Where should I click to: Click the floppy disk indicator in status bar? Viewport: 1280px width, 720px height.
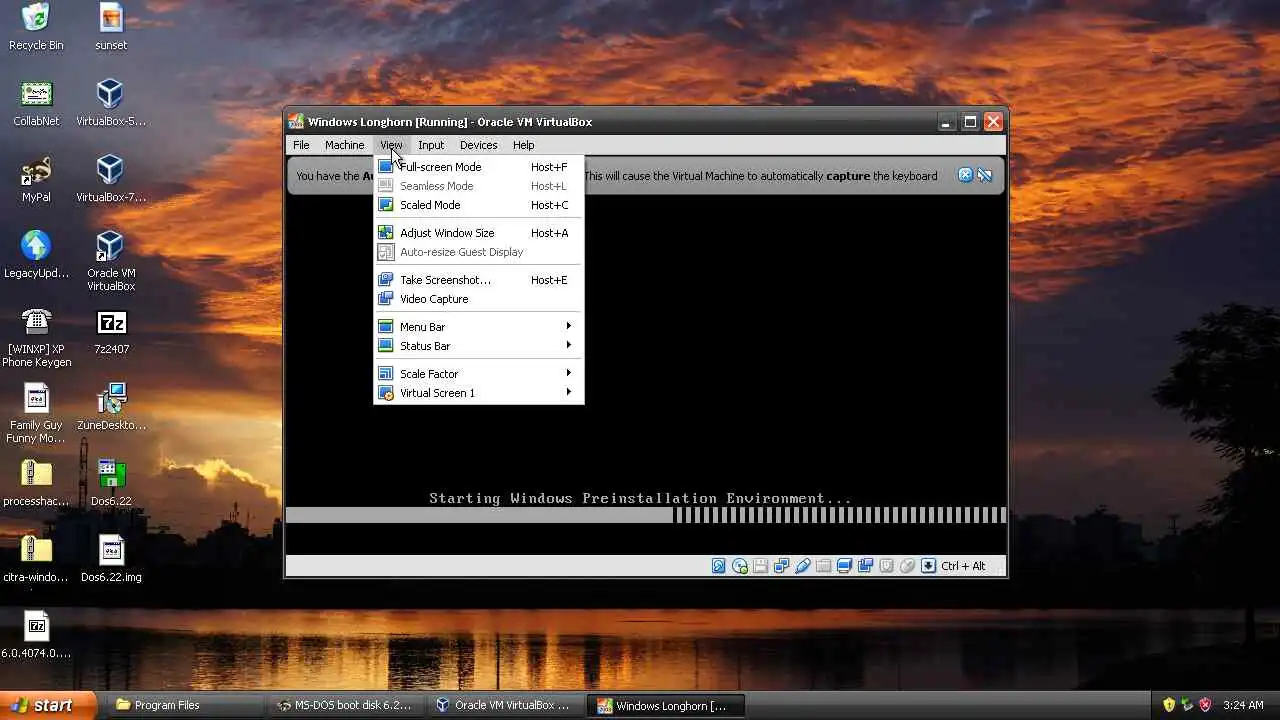(760, 566)
